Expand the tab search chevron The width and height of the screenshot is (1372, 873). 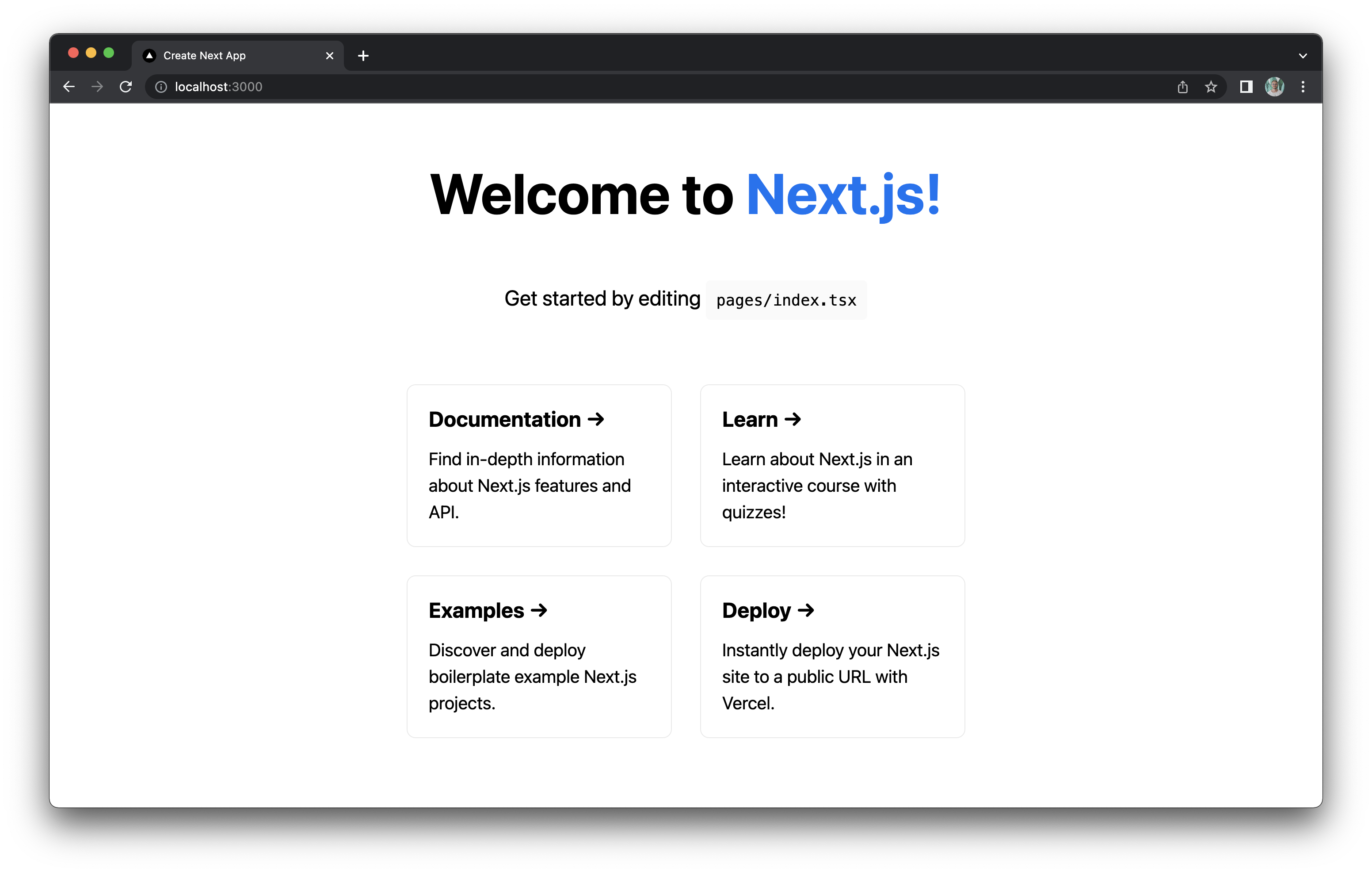coord(1302,55)
